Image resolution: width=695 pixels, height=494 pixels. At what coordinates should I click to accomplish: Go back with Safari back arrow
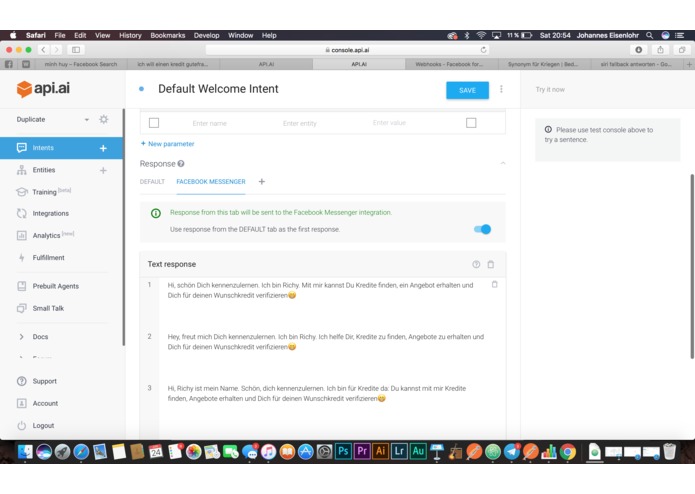click(43, 50)
